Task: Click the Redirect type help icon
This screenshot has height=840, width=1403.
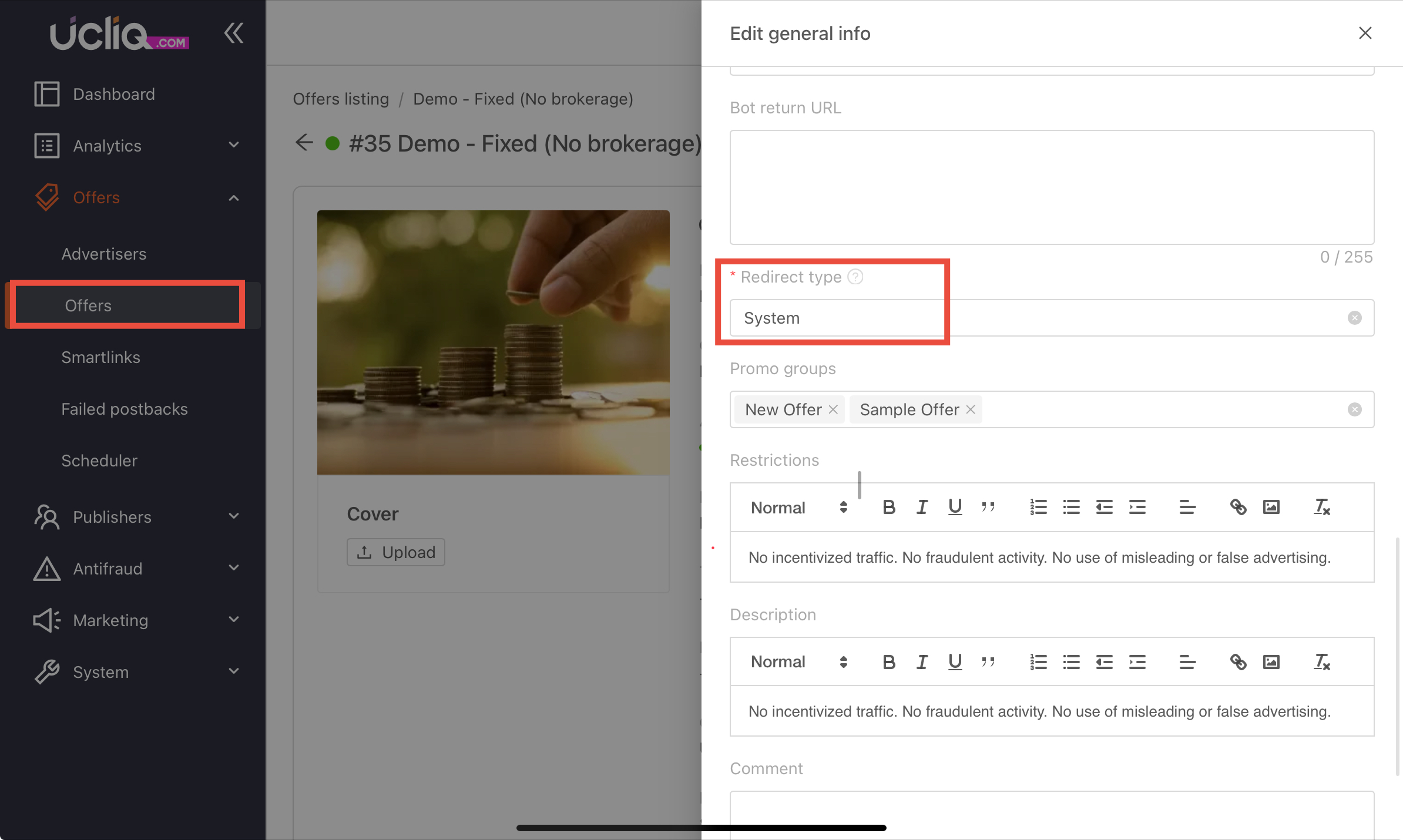Action: click(x=855, y=277)
